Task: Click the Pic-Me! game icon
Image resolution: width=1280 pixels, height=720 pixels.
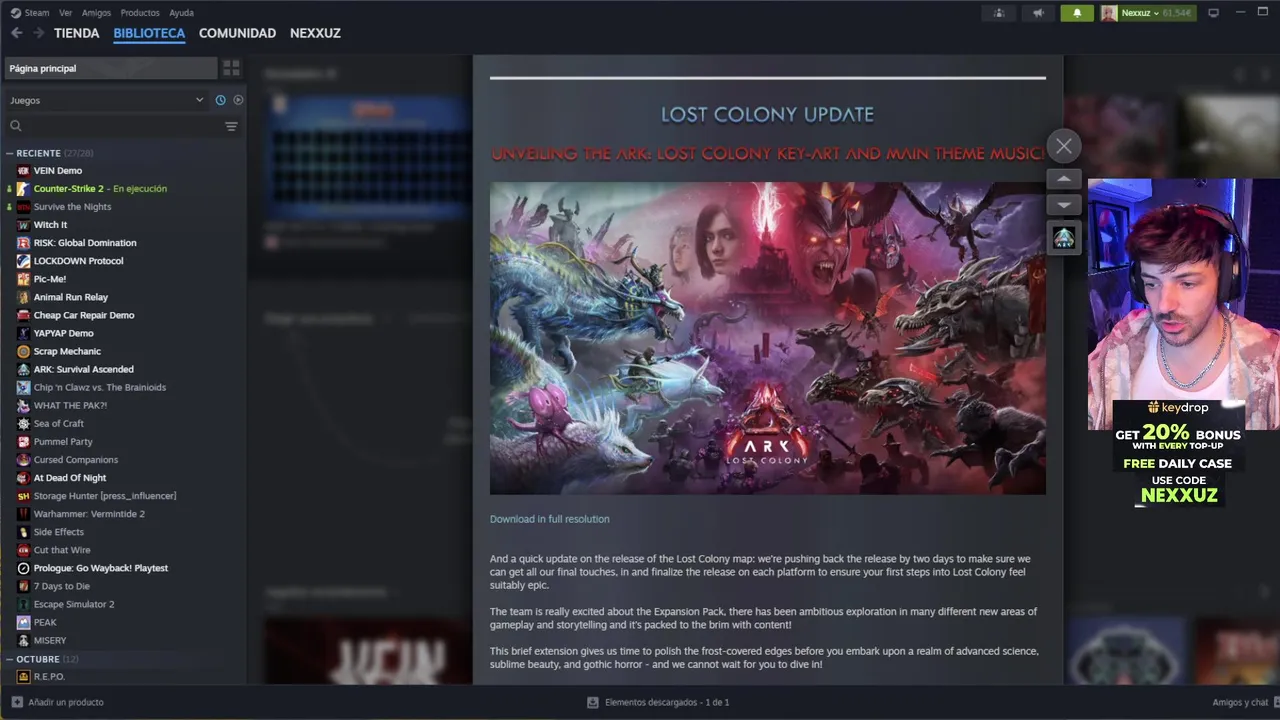Action: point(23,279)
